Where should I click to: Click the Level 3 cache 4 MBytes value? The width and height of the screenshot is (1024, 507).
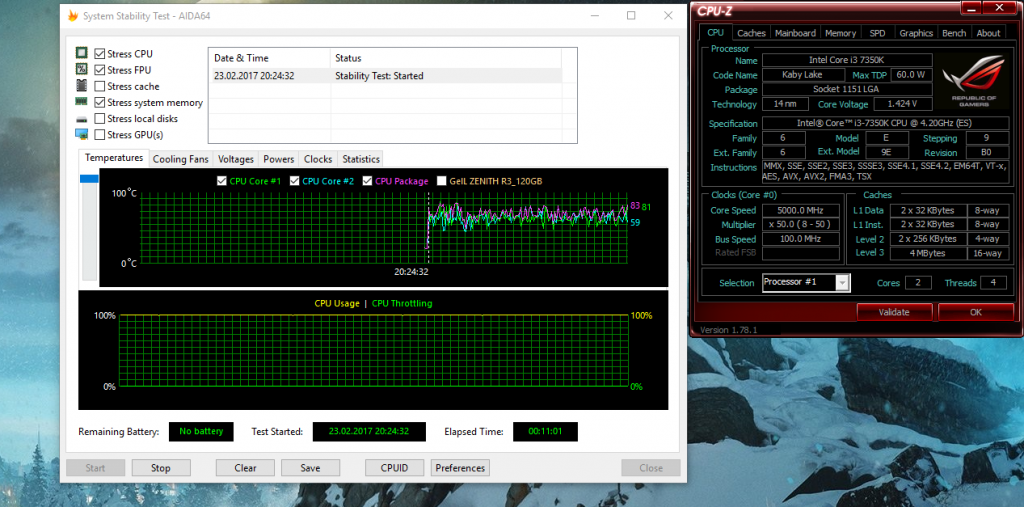click(x=927, y=253)
